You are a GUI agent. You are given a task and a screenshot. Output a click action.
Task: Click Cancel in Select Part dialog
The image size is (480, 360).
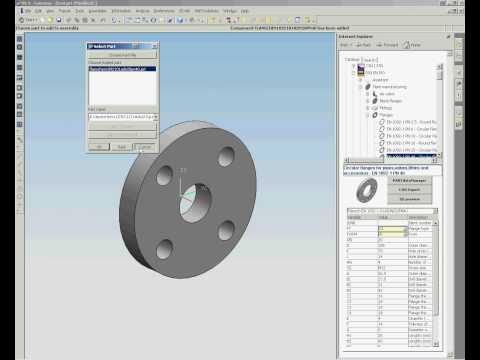pyautogui.click(x=144, y=147)
